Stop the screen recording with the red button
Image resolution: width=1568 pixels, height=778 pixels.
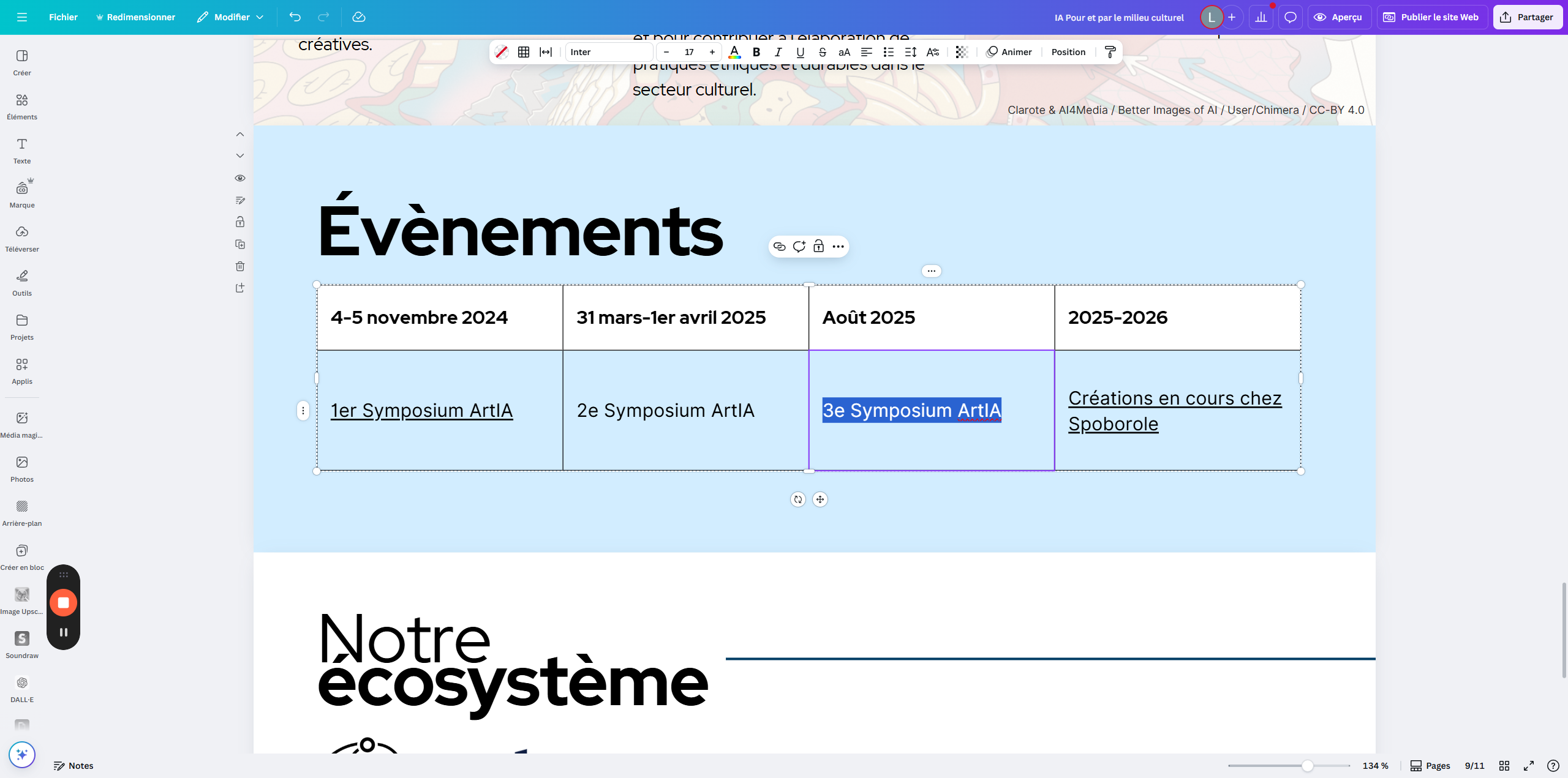pos(63,602)
